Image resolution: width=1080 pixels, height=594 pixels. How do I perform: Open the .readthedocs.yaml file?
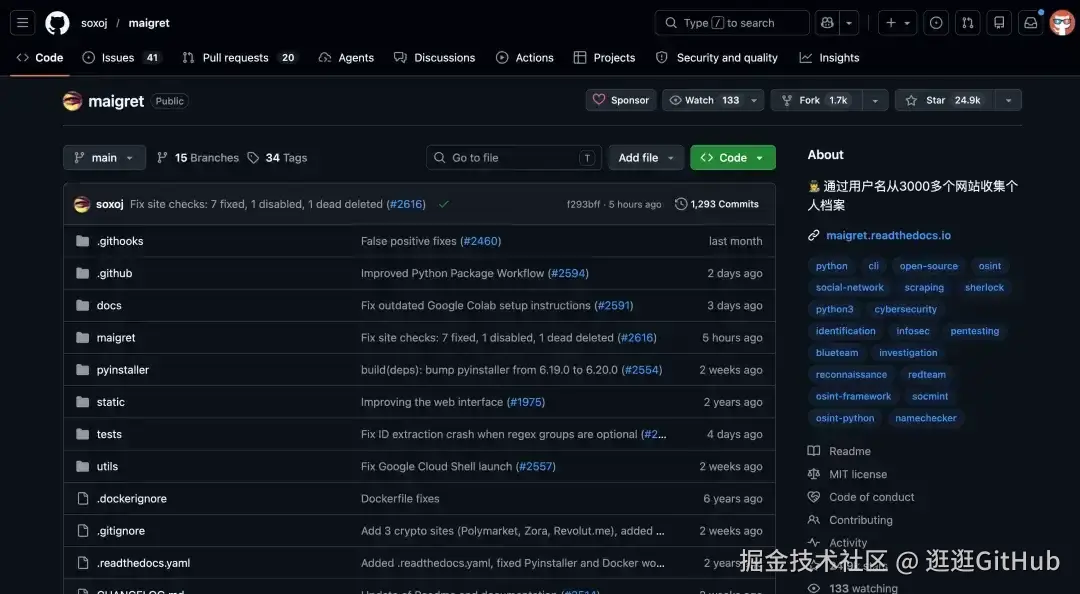click(143, 563)
